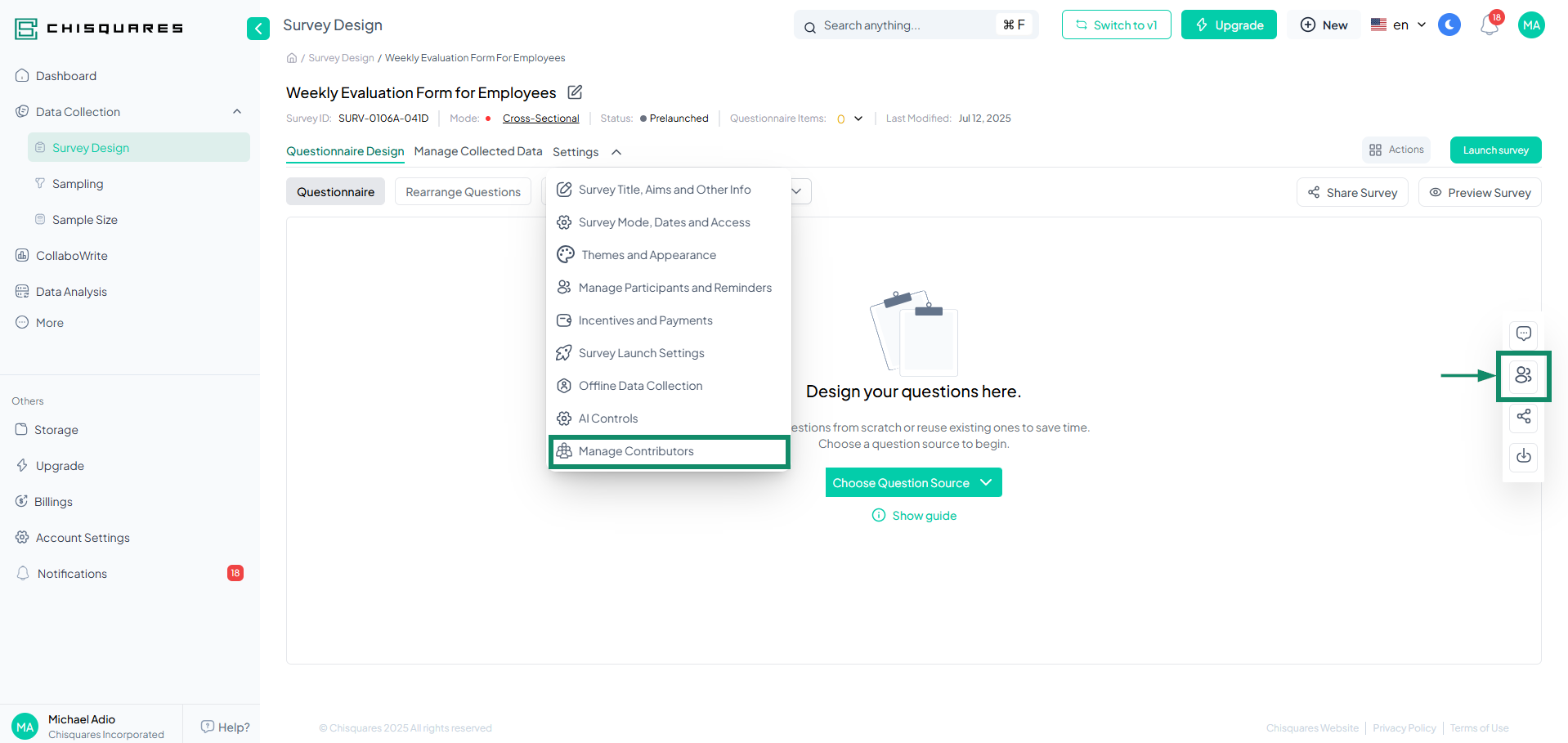Image resolution: width=1568 pixels, height=743 pixels.
Task: Toggle dark mode moon icon
Action: (x=1449, y=25)
